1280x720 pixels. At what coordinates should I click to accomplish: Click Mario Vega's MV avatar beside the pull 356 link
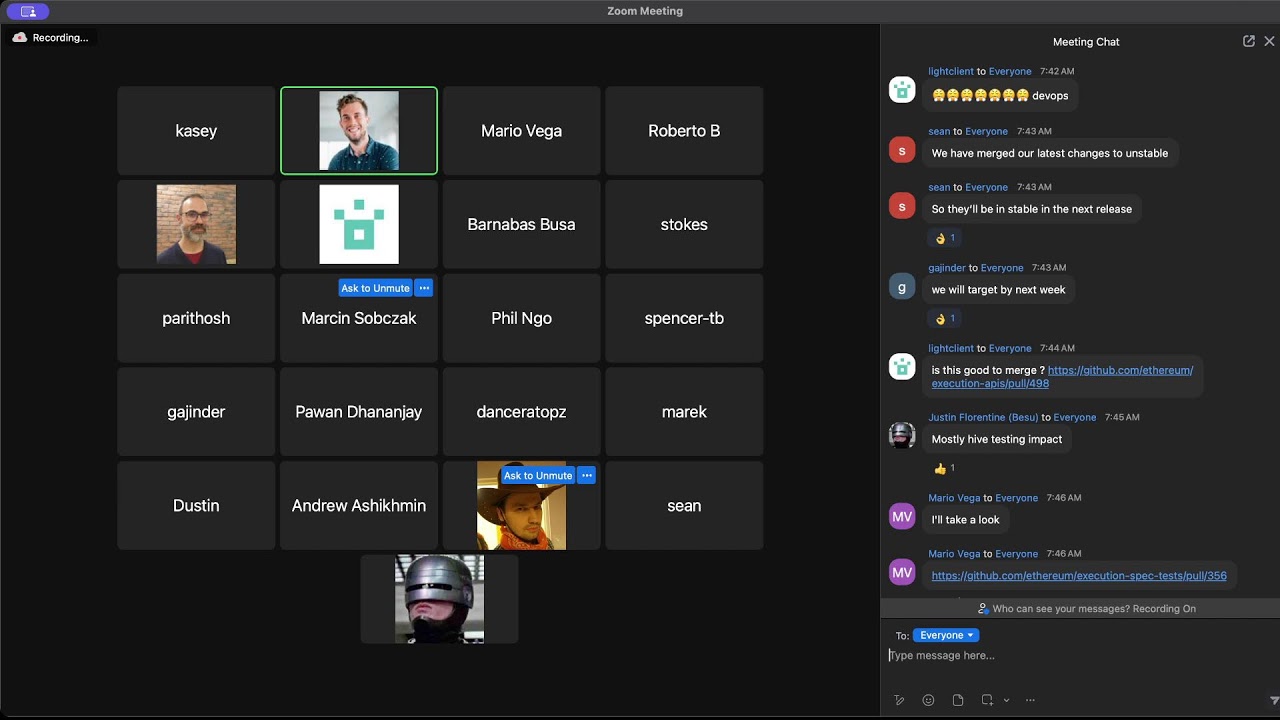tap(902, 573)
